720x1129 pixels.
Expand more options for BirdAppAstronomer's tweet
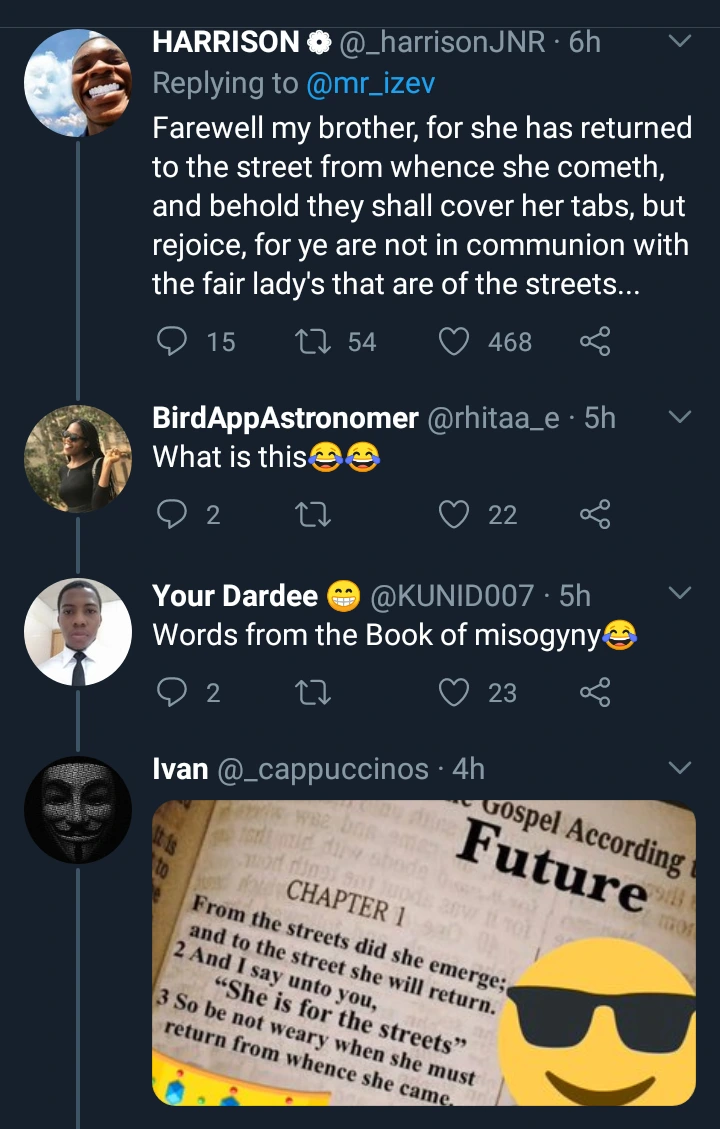[679, 417]
